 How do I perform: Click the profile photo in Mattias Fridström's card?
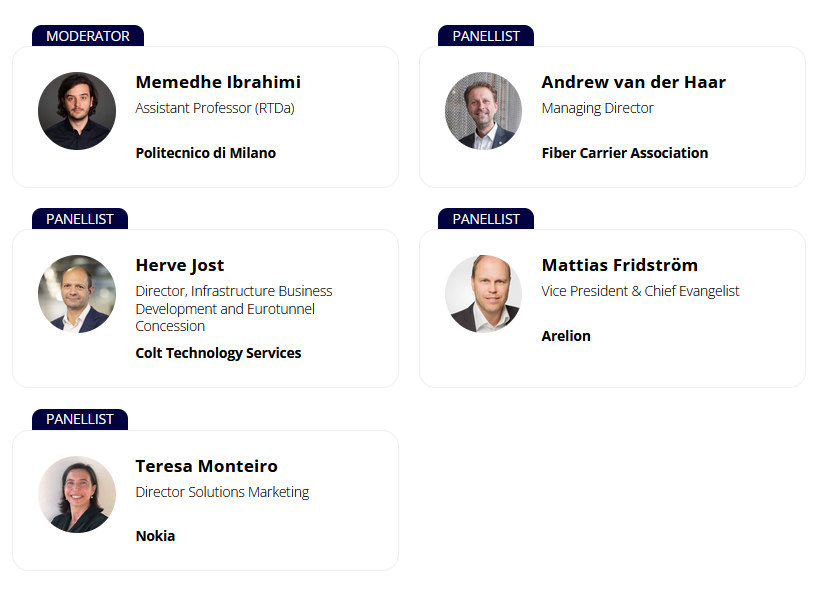point(483,294)
